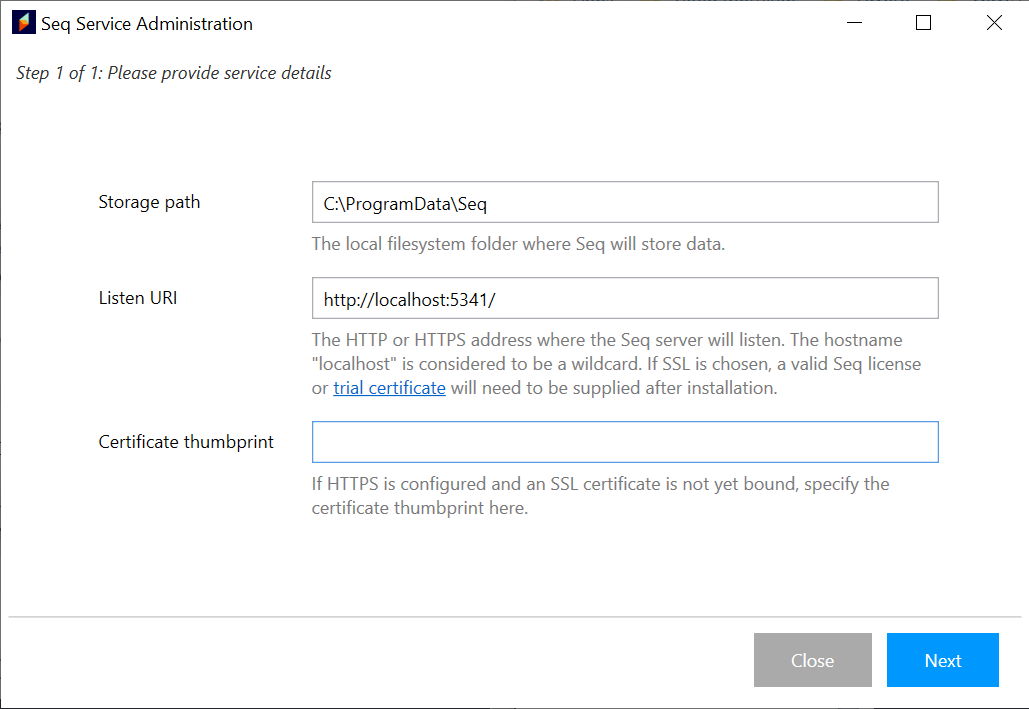This screenshot has height=709, width=1029.
Task: Click the 'If HTTPS is configured' help text
Action: click(x=600, y=496)
